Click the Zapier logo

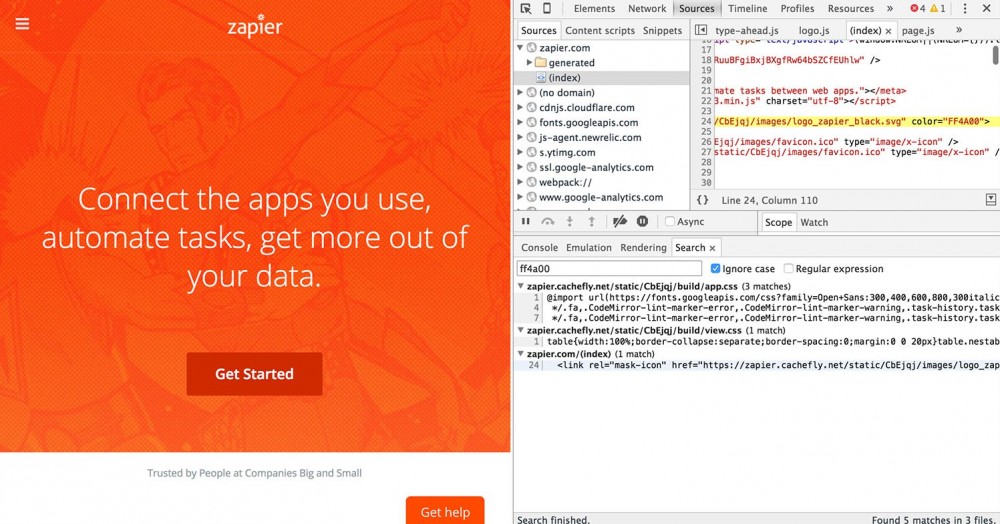click(254, 26)
